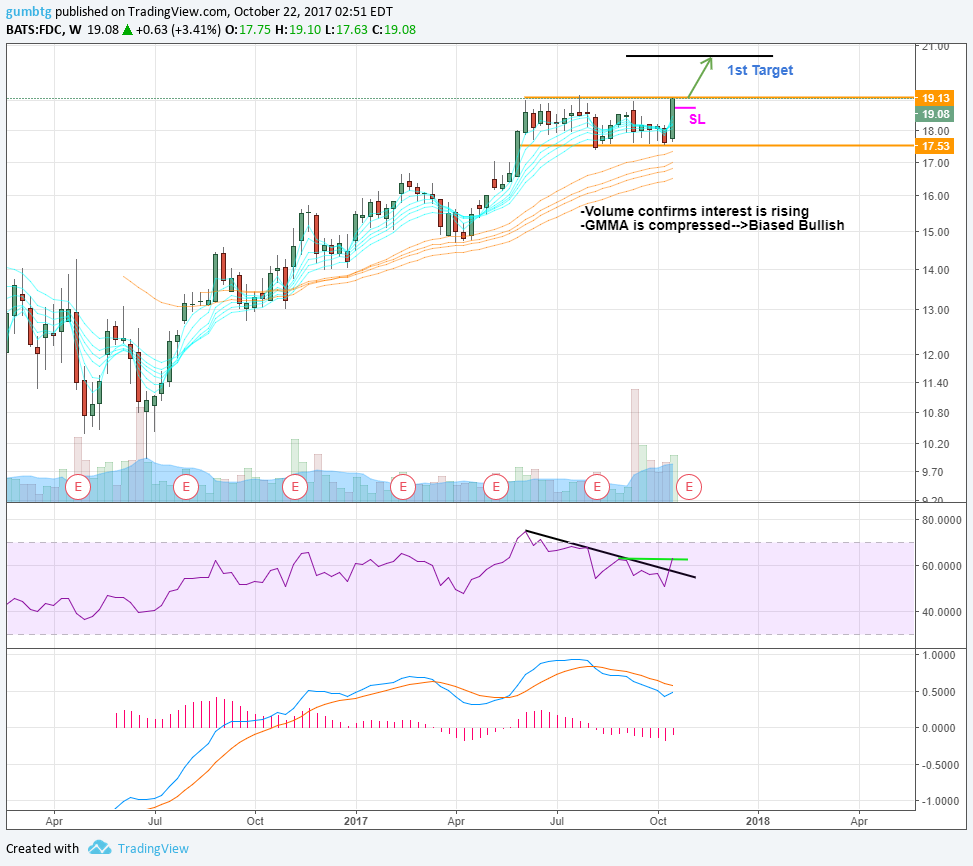This screenshot has height=866, width=973.
Task: Select the black RSI downtrend line
Action: click(x=611, y=554)
